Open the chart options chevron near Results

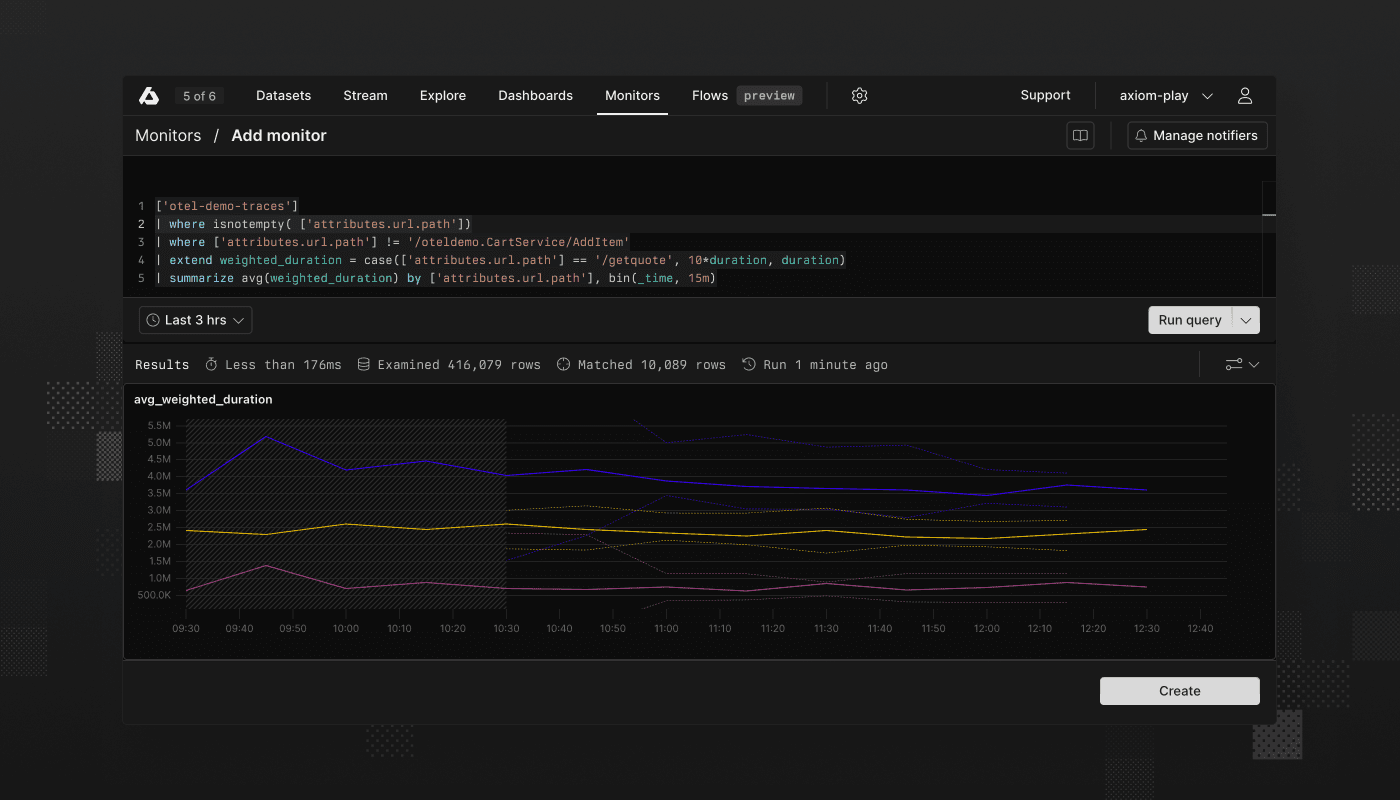1253,364
